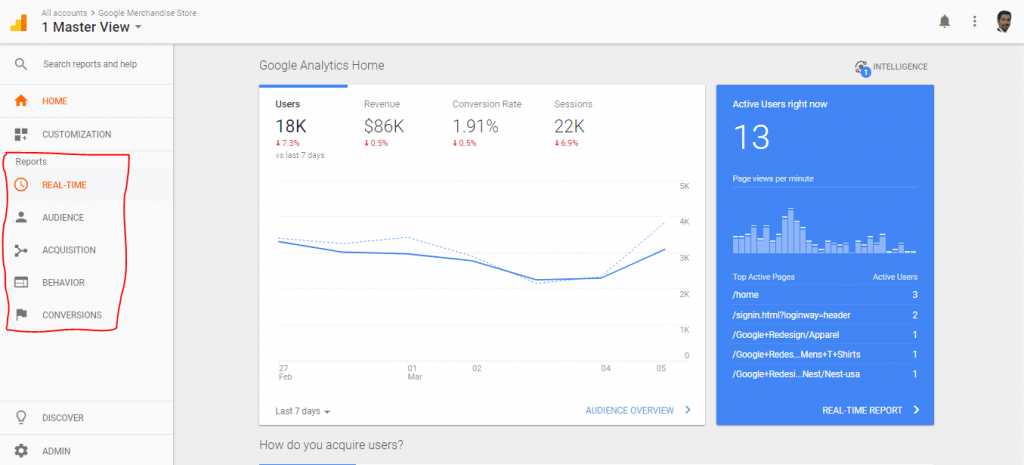Click the 13 active users number

pos(751,138)
